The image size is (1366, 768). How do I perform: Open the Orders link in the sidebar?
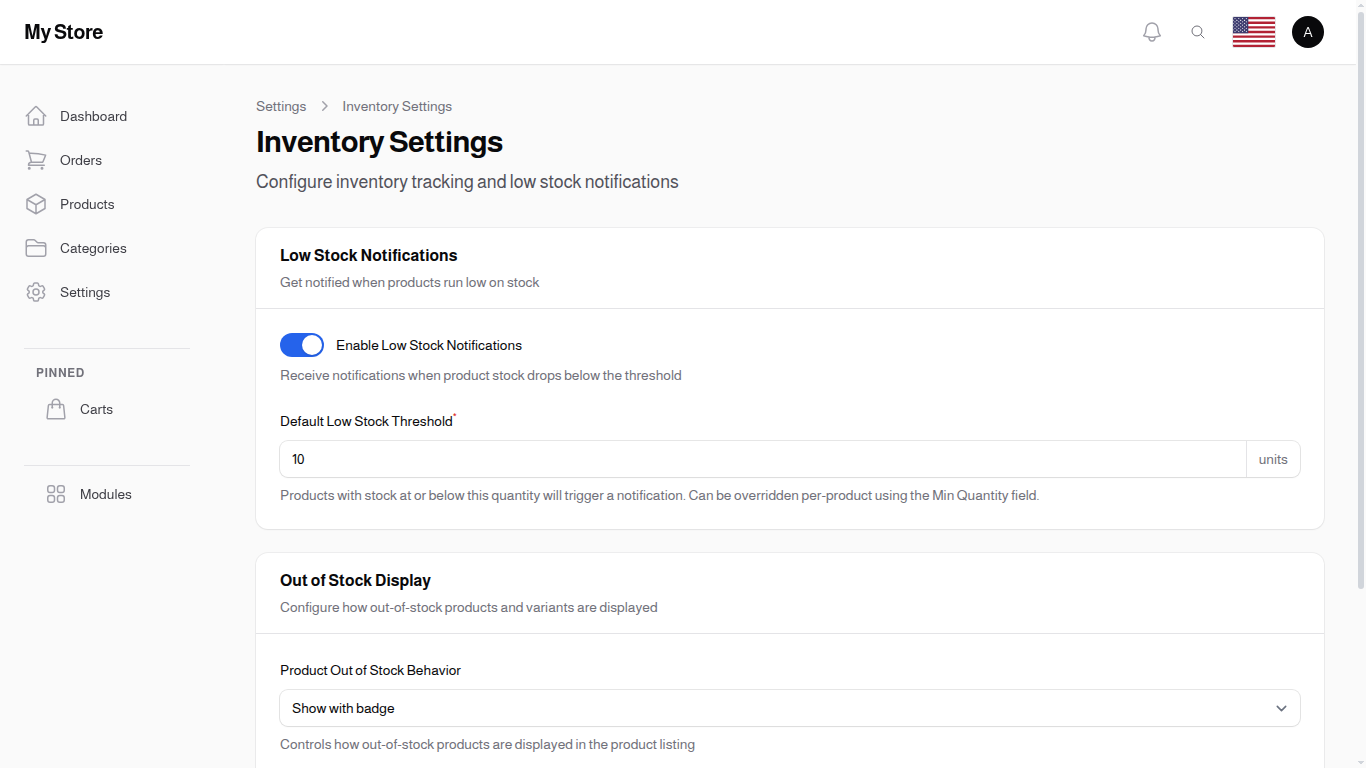point(80,160)
